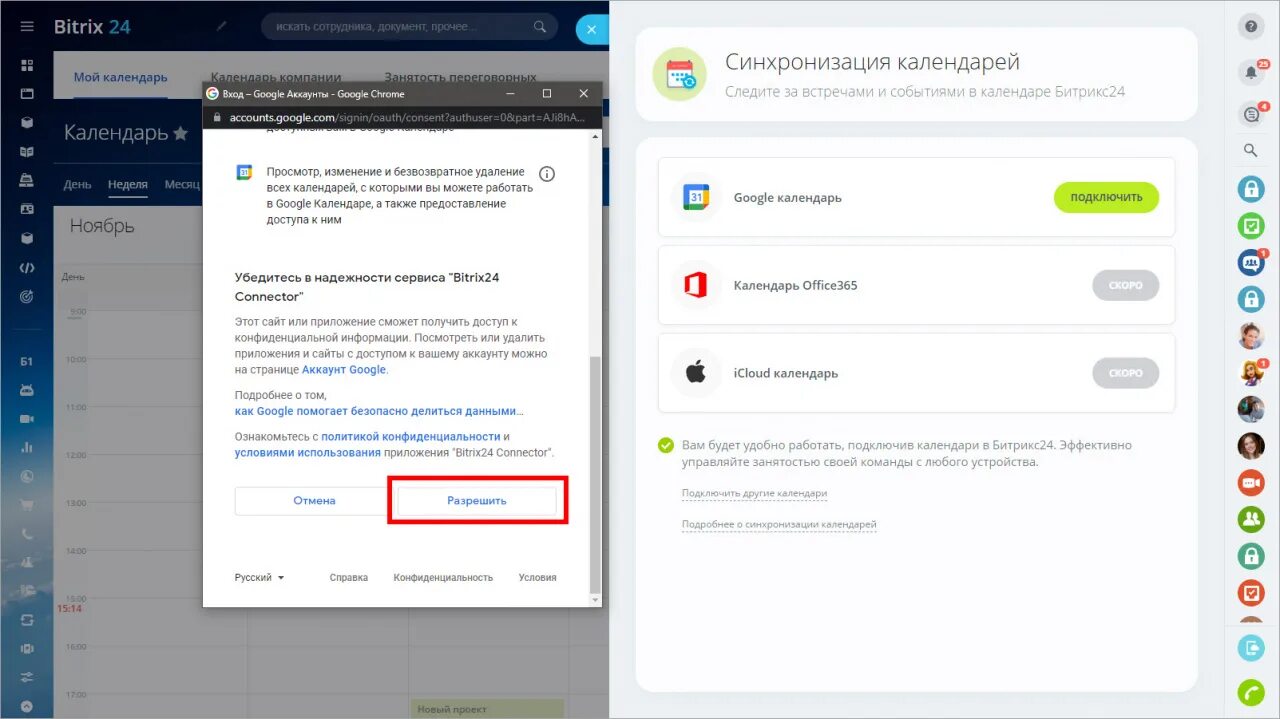This screenshot has width=1280, height=719.
Task: Click the accounts.google.com address bar
Action: [402, 117]
